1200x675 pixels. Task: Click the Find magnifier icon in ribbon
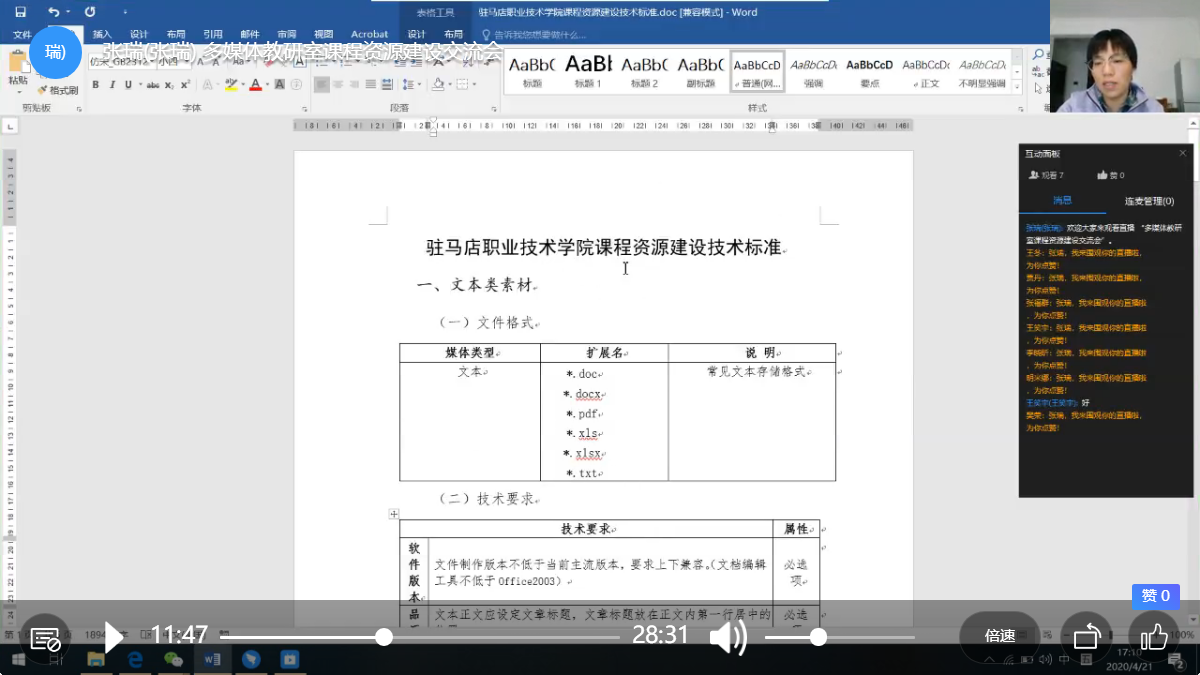[1039, 54]
